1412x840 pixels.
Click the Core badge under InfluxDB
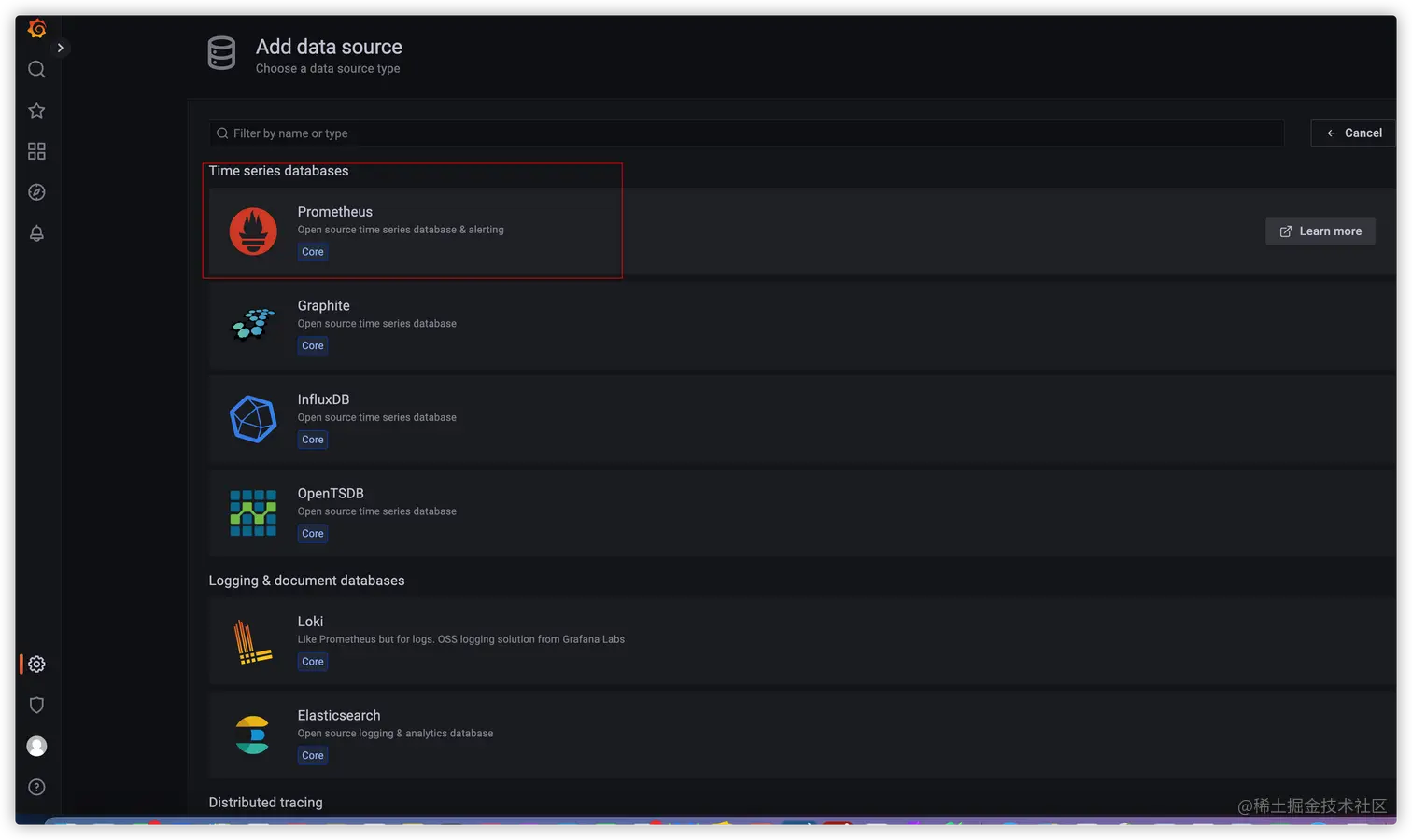313,440
